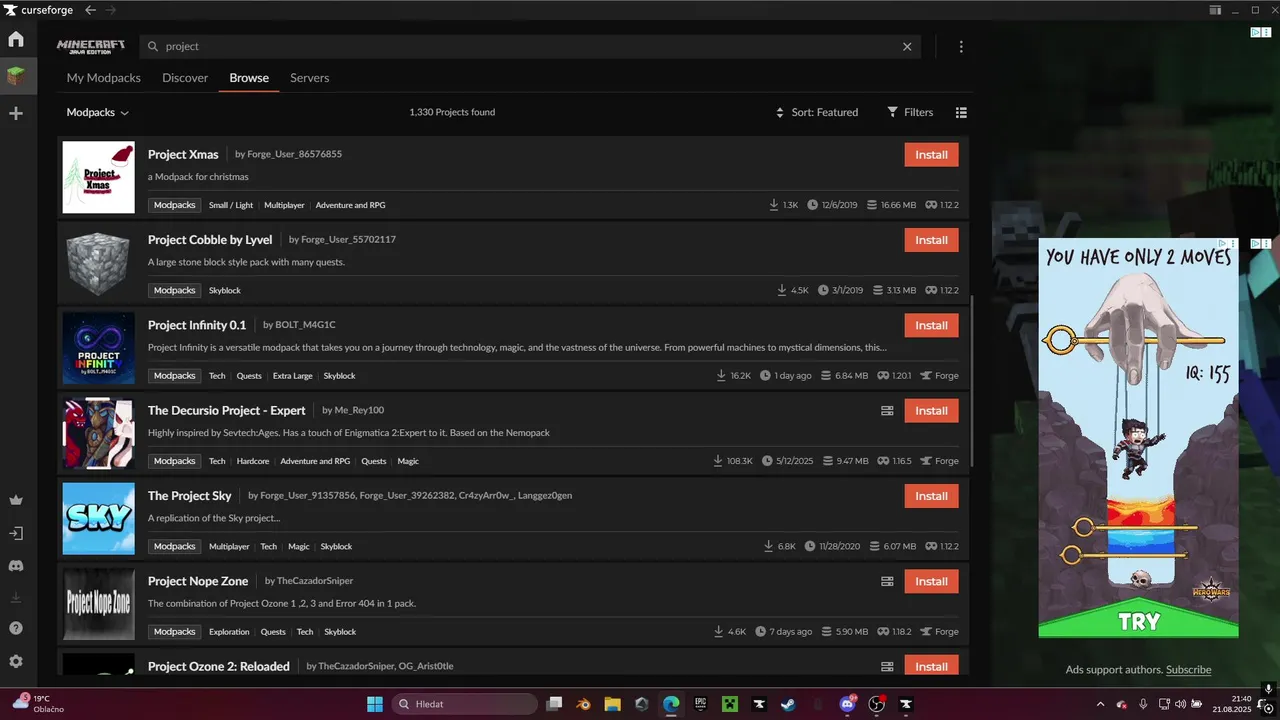Image resolution: width=1280 pixels, height=720 pixels.
Task: Switch to list view layout icon
Action: click(961, 113)
